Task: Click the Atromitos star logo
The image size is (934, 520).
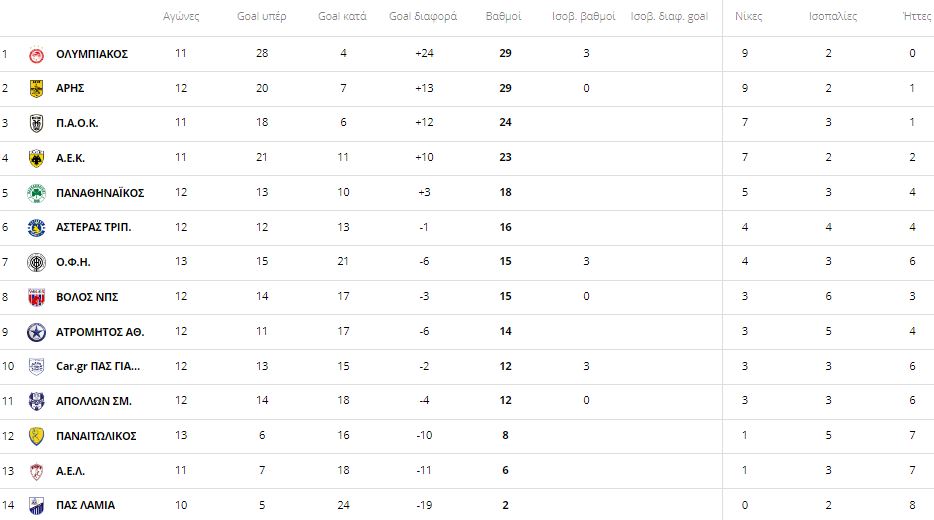Action: 36,332
